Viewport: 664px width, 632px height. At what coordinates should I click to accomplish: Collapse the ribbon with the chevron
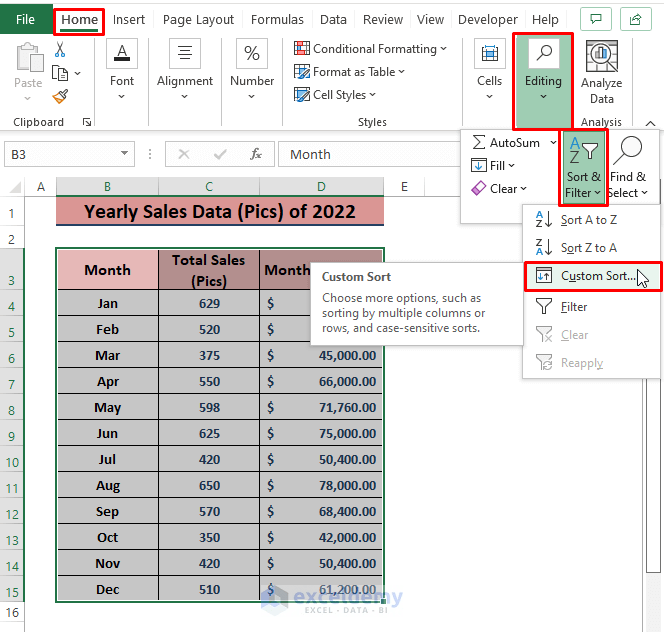pos(650,123)
